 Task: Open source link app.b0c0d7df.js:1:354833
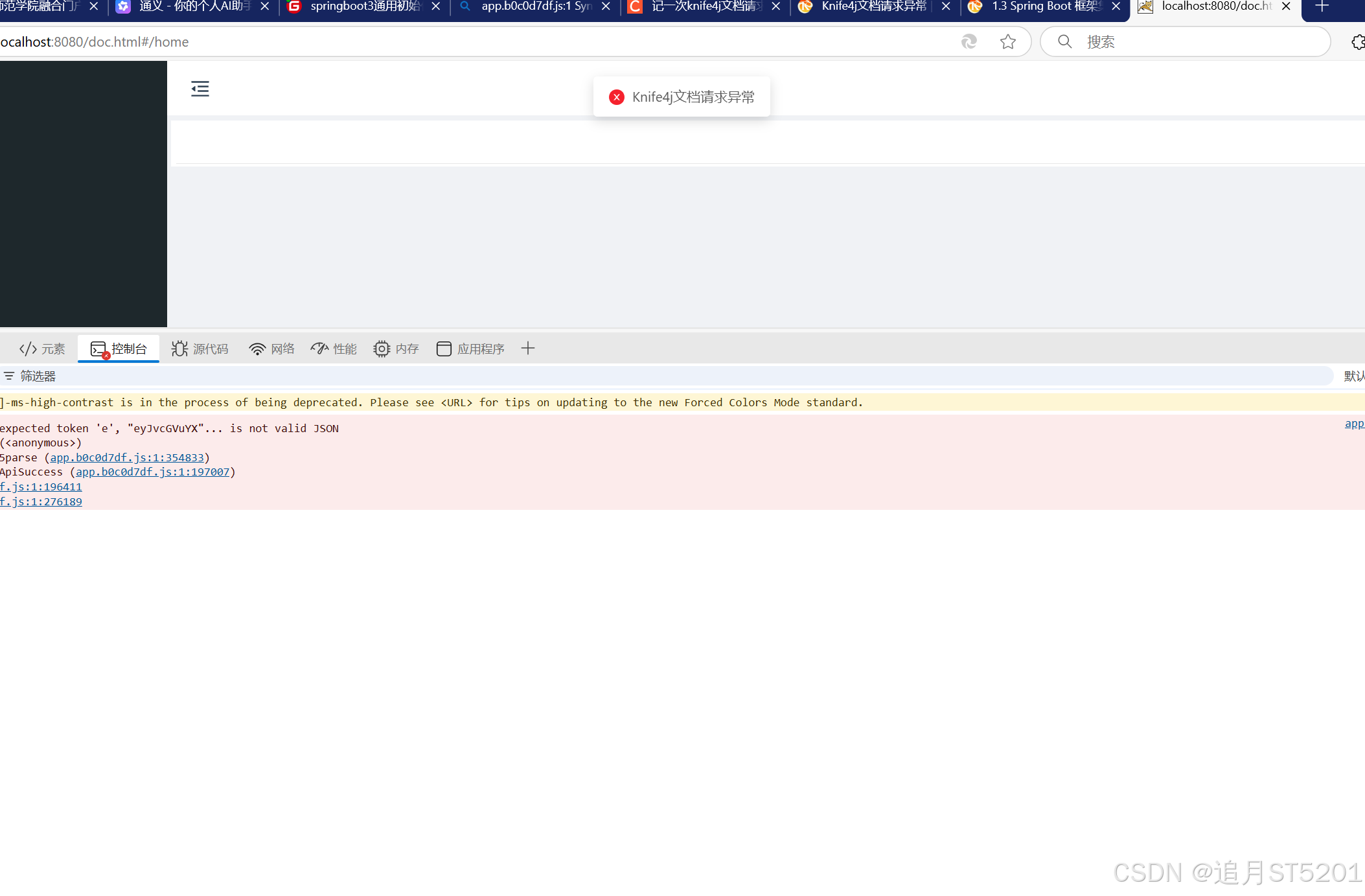126,457
